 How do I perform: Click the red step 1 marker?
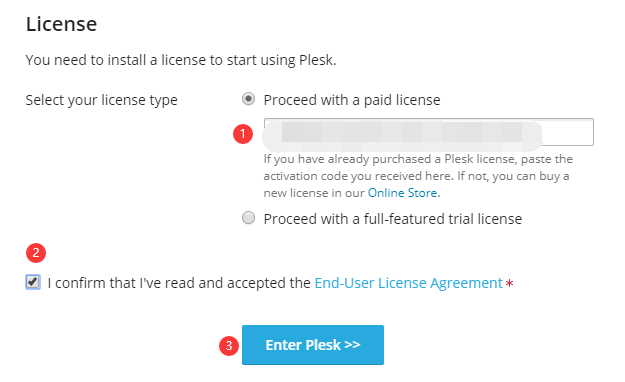click(x=243, y=134)
